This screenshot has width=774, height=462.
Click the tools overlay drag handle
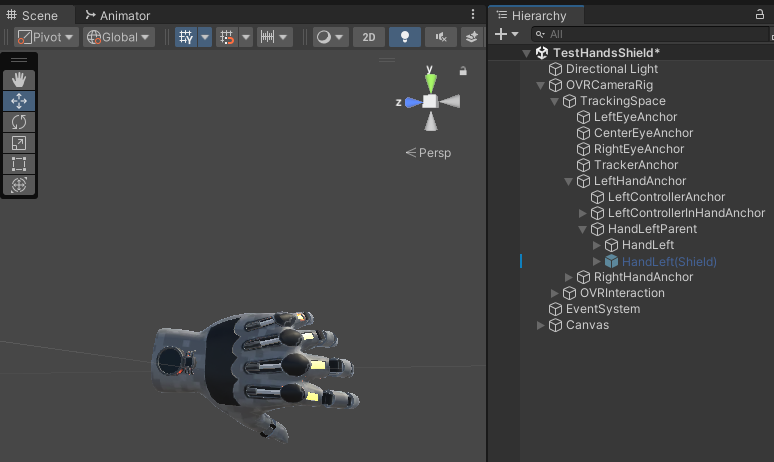click(x=19, y=60)
